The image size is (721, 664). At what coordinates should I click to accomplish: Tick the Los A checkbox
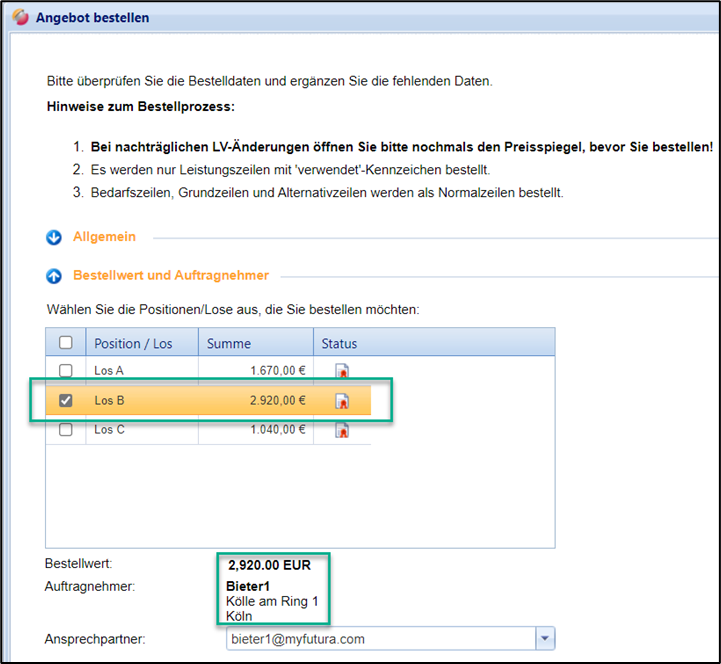coord(66,371)
